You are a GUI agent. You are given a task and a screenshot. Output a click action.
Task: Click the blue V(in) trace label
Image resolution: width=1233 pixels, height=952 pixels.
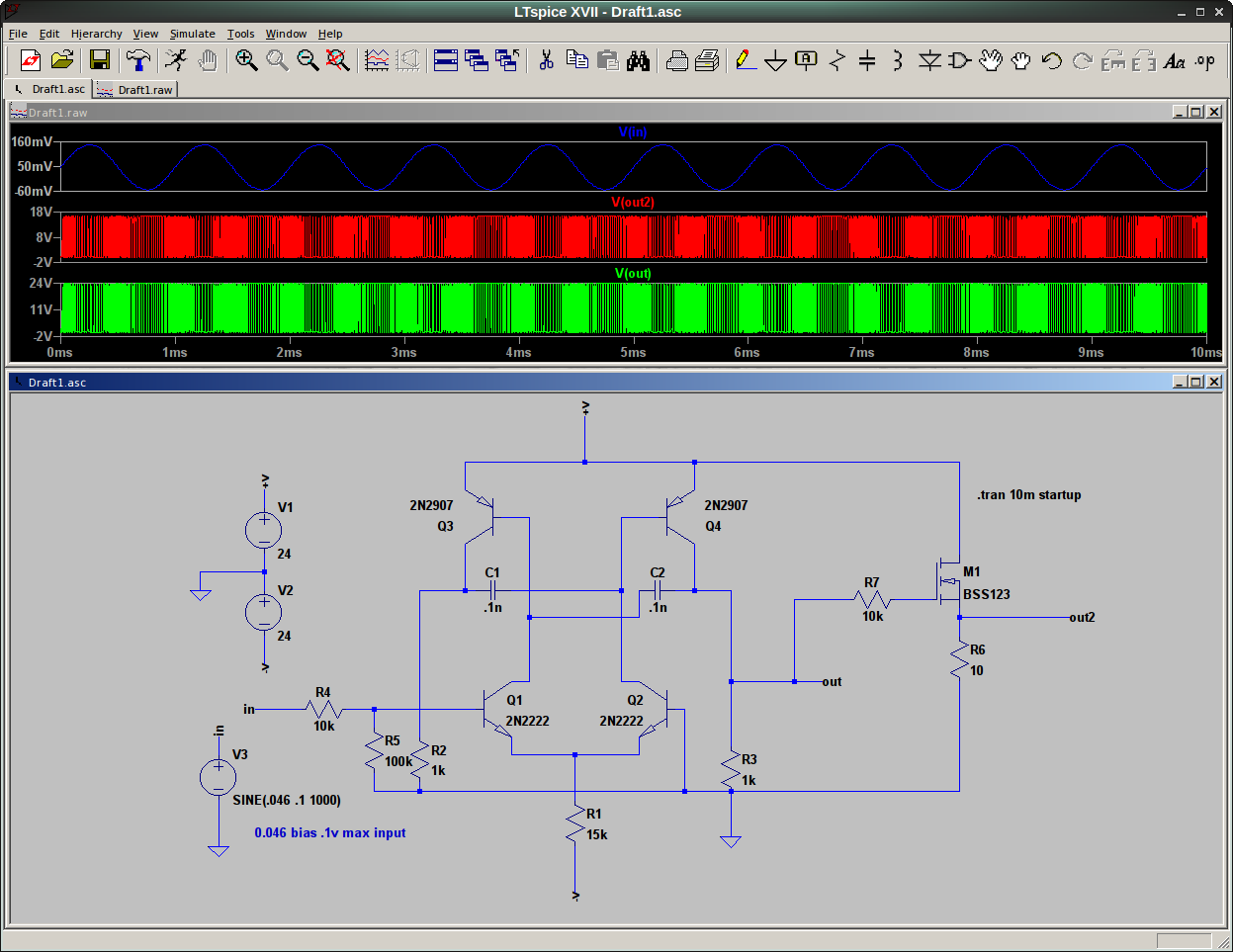coord(633,131)
